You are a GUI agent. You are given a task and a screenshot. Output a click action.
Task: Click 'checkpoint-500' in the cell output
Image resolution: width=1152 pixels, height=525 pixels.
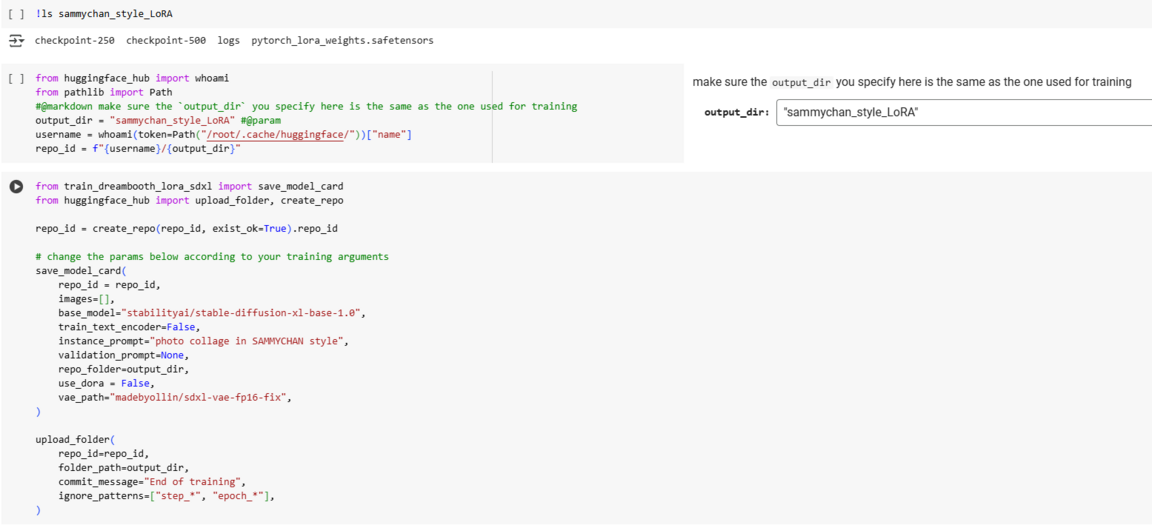(166, 41)
